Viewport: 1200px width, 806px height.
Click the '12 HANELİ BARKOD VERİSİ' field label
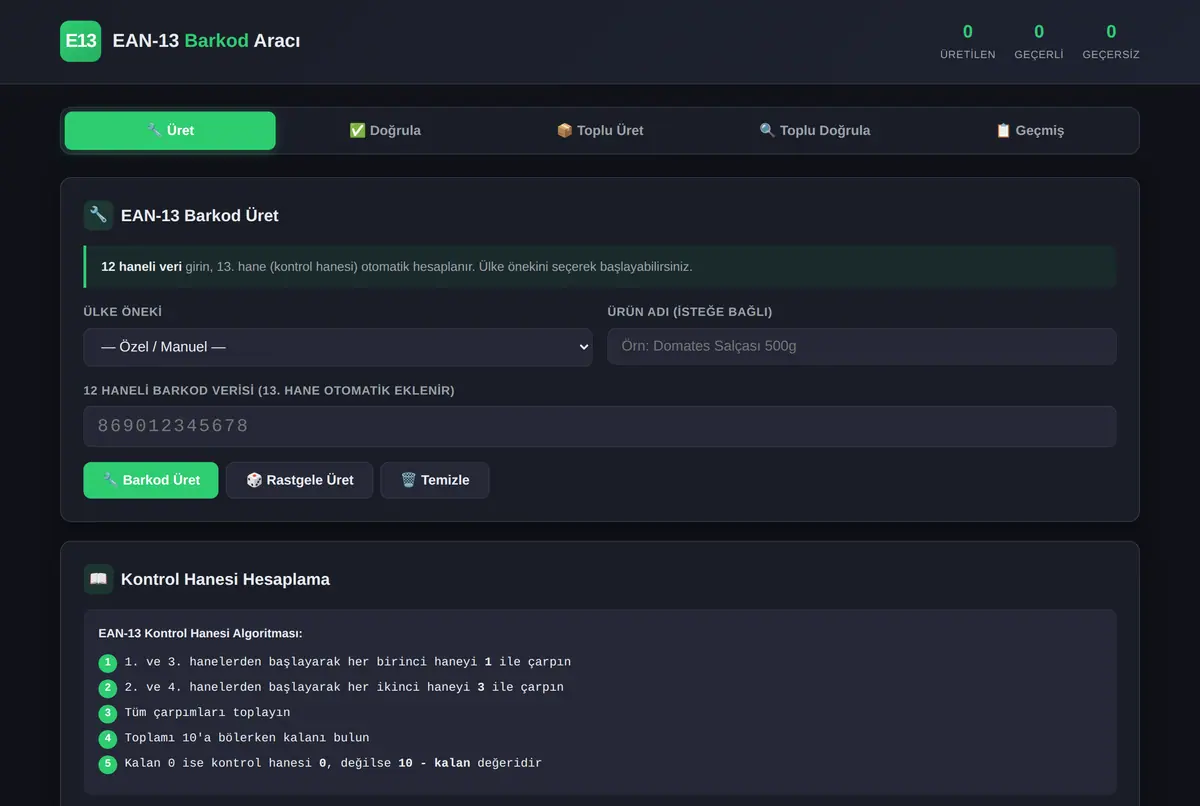click(269, 391)
